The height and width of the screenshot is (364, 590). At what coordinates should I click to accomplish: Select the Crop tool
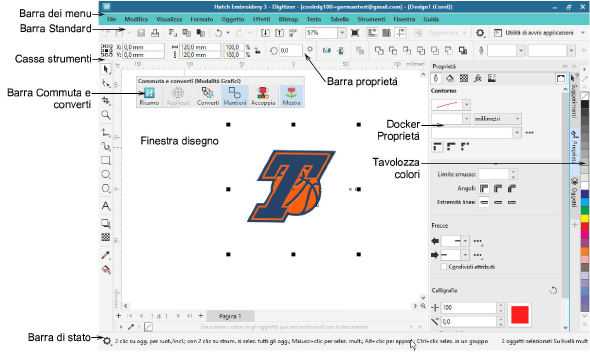[x=106, y=100]
